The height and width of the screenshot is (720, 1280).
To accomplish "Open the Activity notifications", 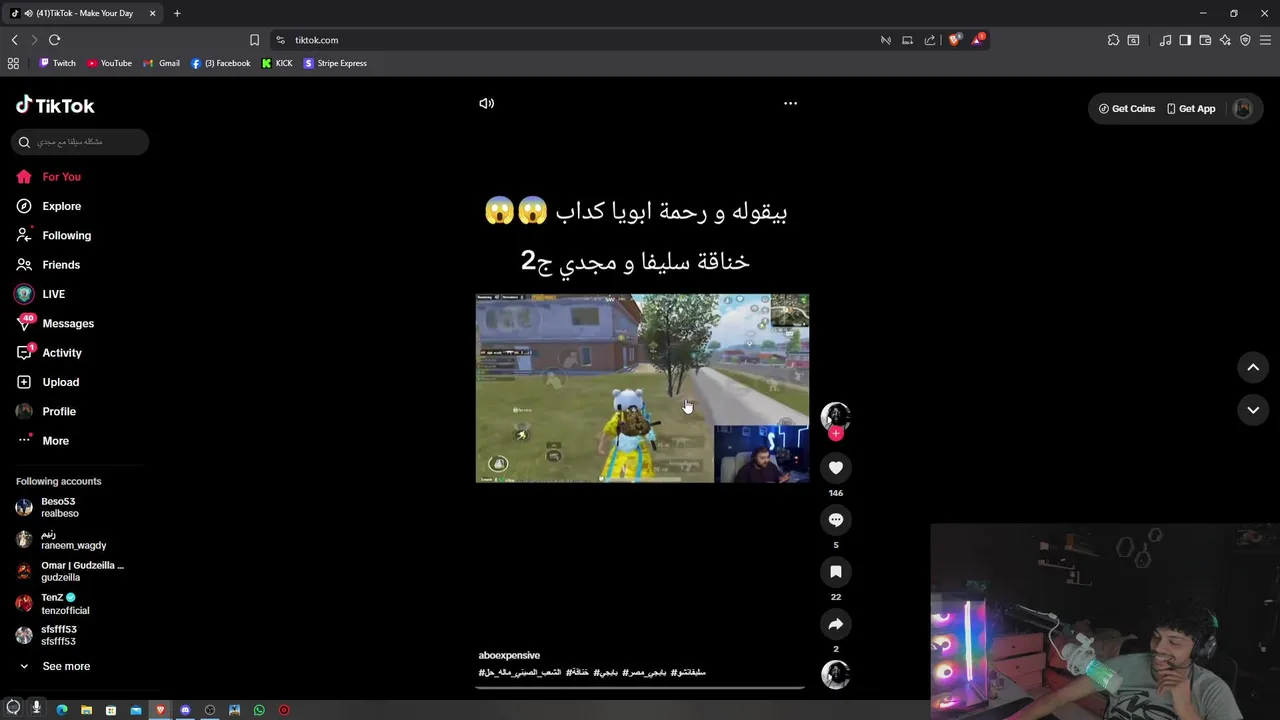I will [x=49, y=353].
